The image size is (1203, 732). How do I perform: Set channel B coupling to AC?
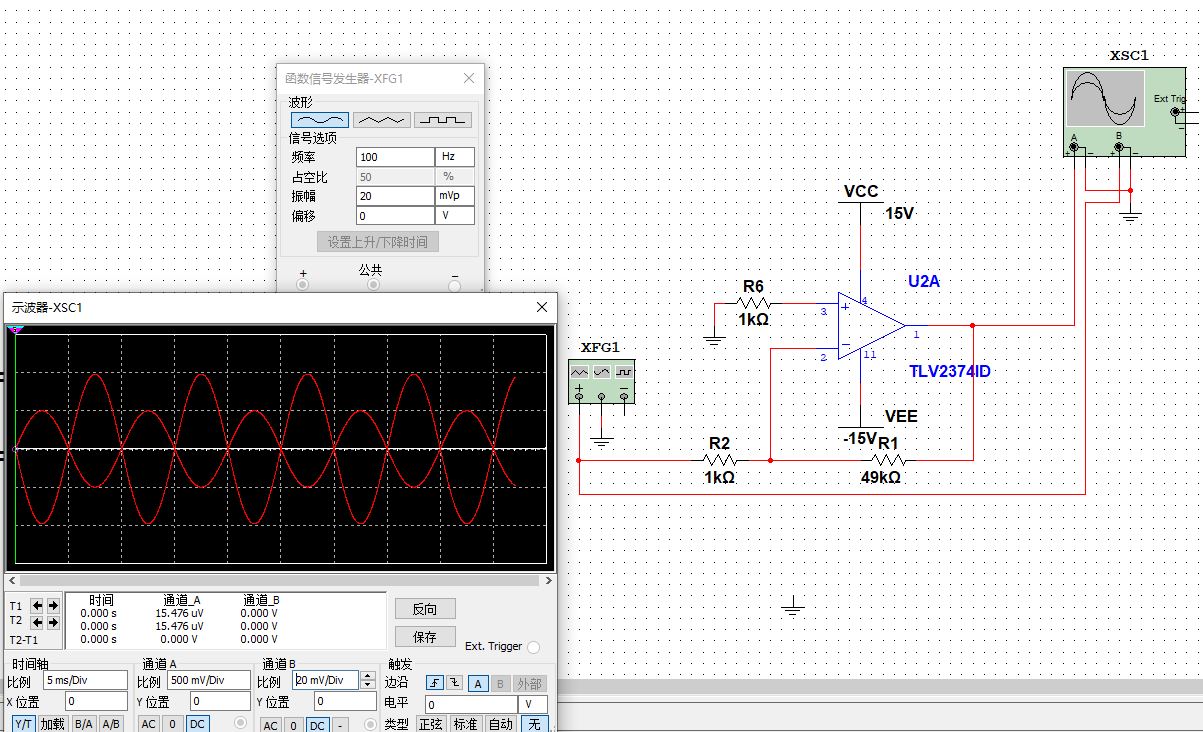[270, 726]
